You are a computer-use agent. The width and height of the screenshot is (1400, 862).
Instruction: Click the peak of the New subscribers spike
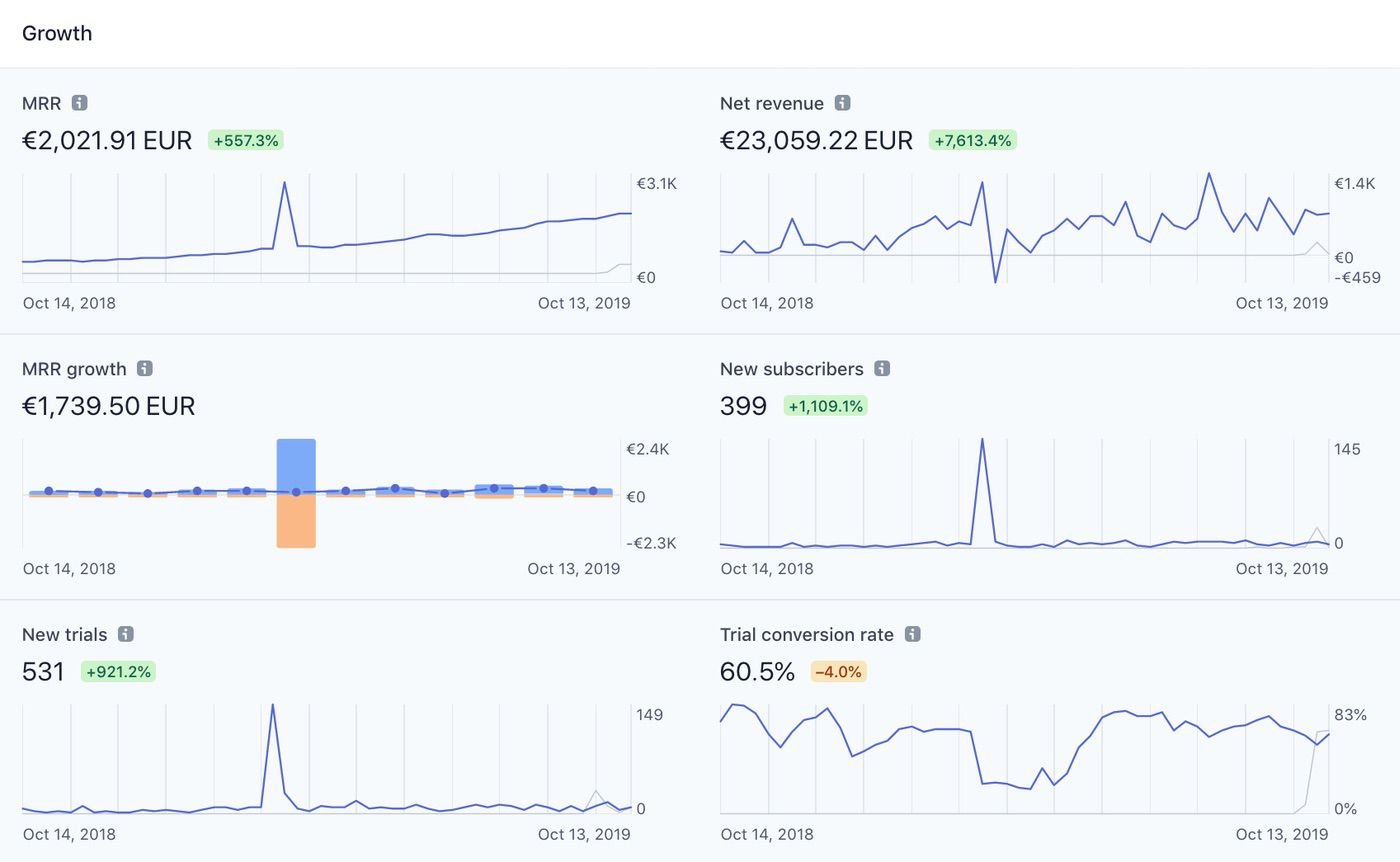click(982, 440)
